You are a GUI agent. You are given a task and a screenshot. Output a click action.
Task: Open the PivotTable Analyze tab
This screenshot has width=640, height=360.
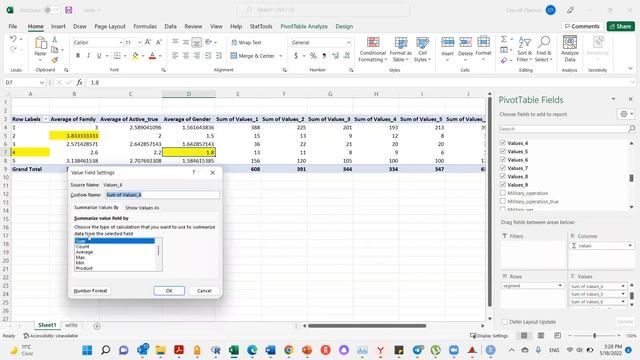304,26
